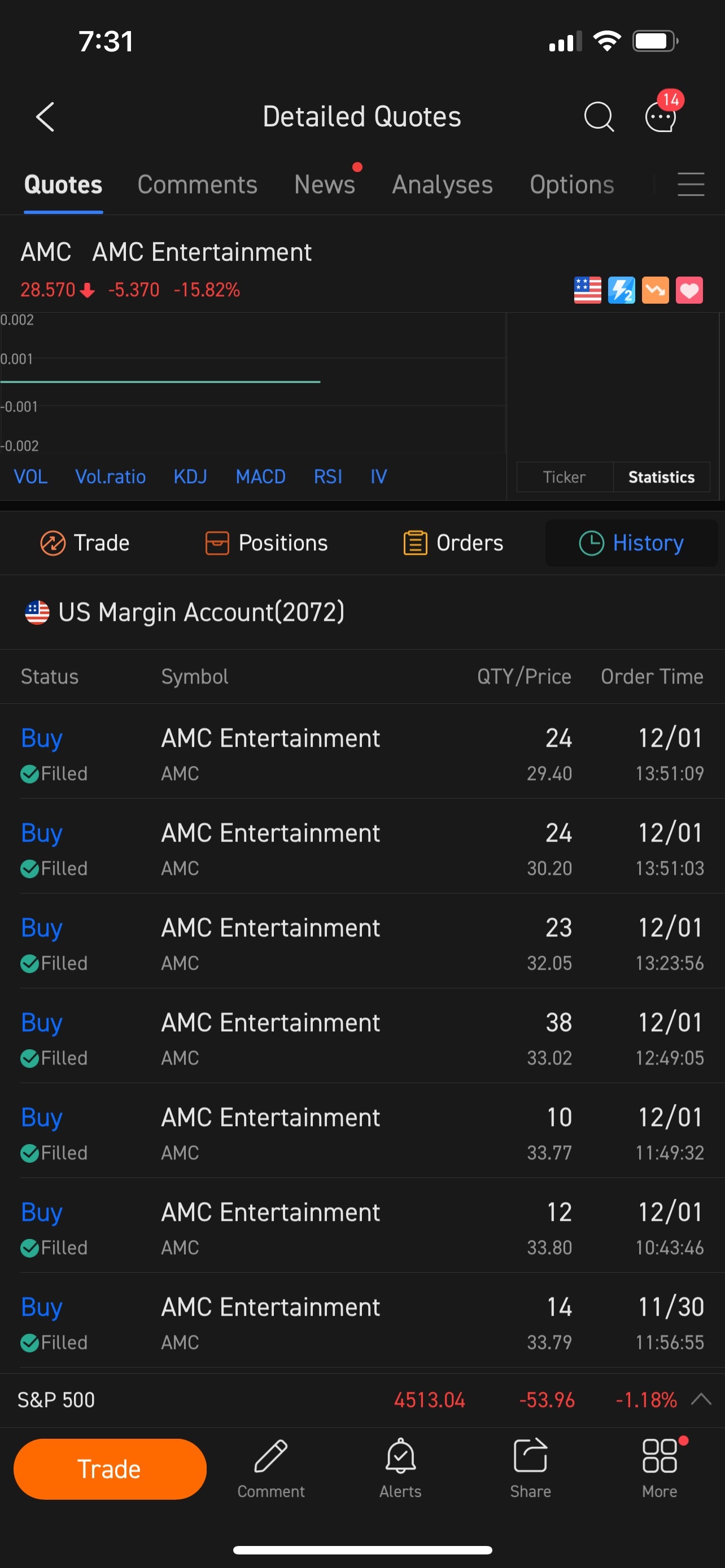Select the Vol.ratio indicator
Screen dimensions: 725x1568
pos(110,476)
